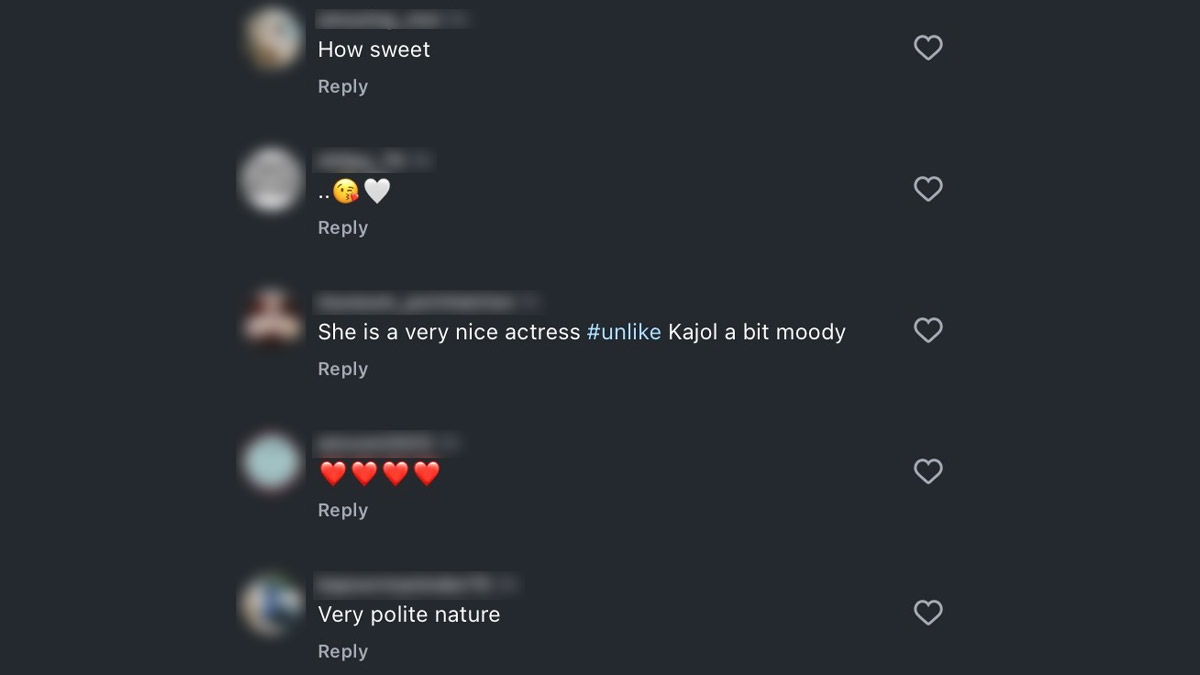Screen dimensions: 1200x675
Task: Reply to "Very polite nature" comment
Action: coord(343,651)
